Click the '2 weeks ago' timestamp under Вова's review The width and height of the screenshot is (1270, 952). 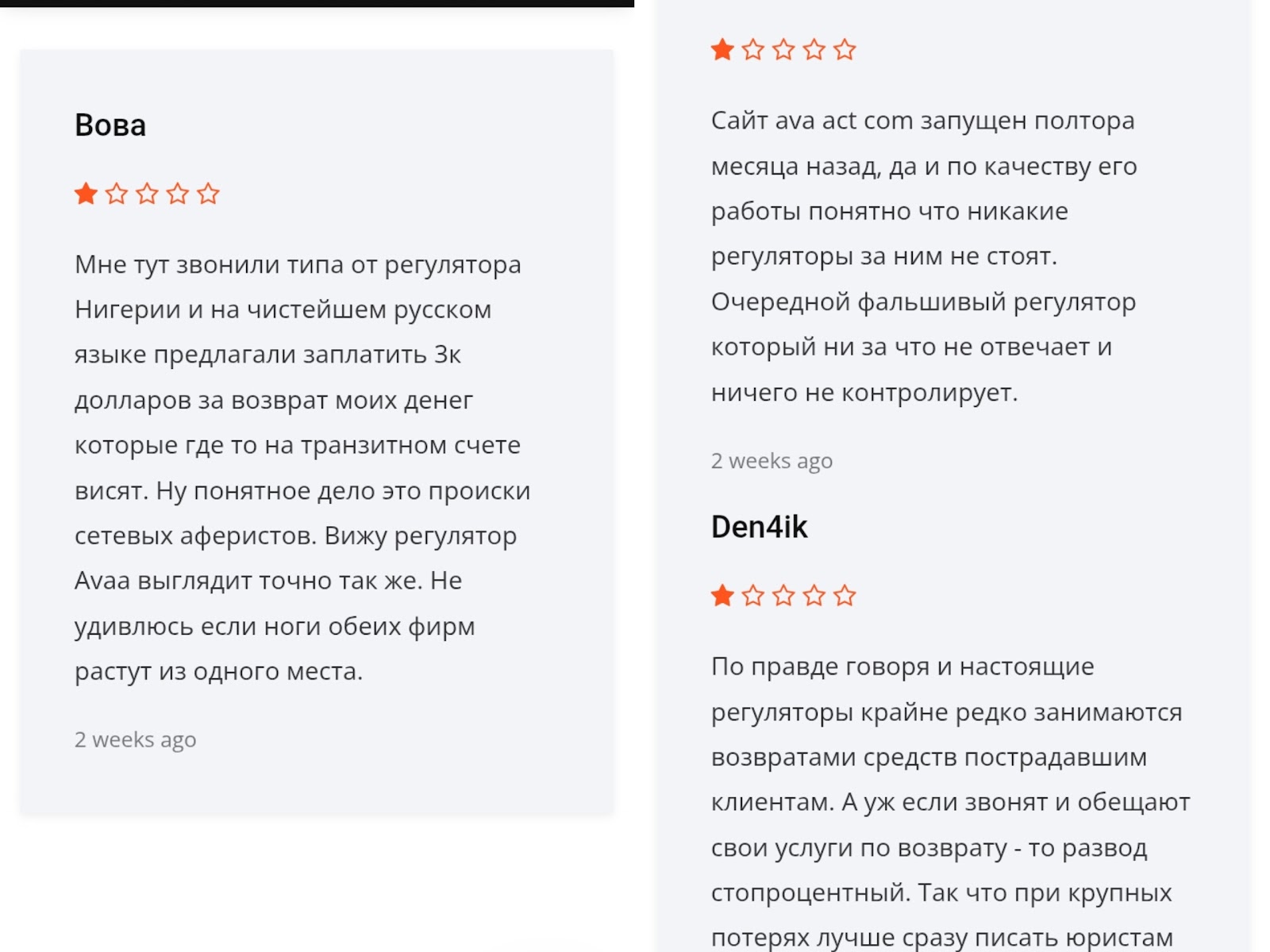pos(135,739)
